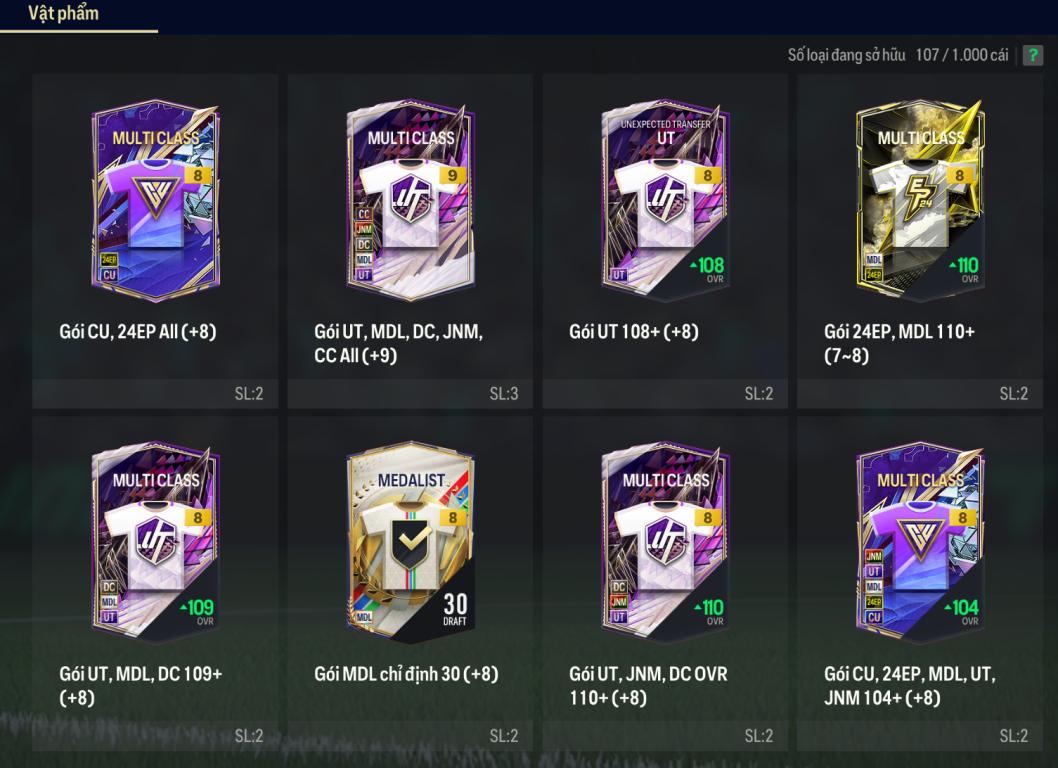Click the Multi Class 104+ OVR pack image
The image size is (1058, 768).
click(x=920, y=543)
